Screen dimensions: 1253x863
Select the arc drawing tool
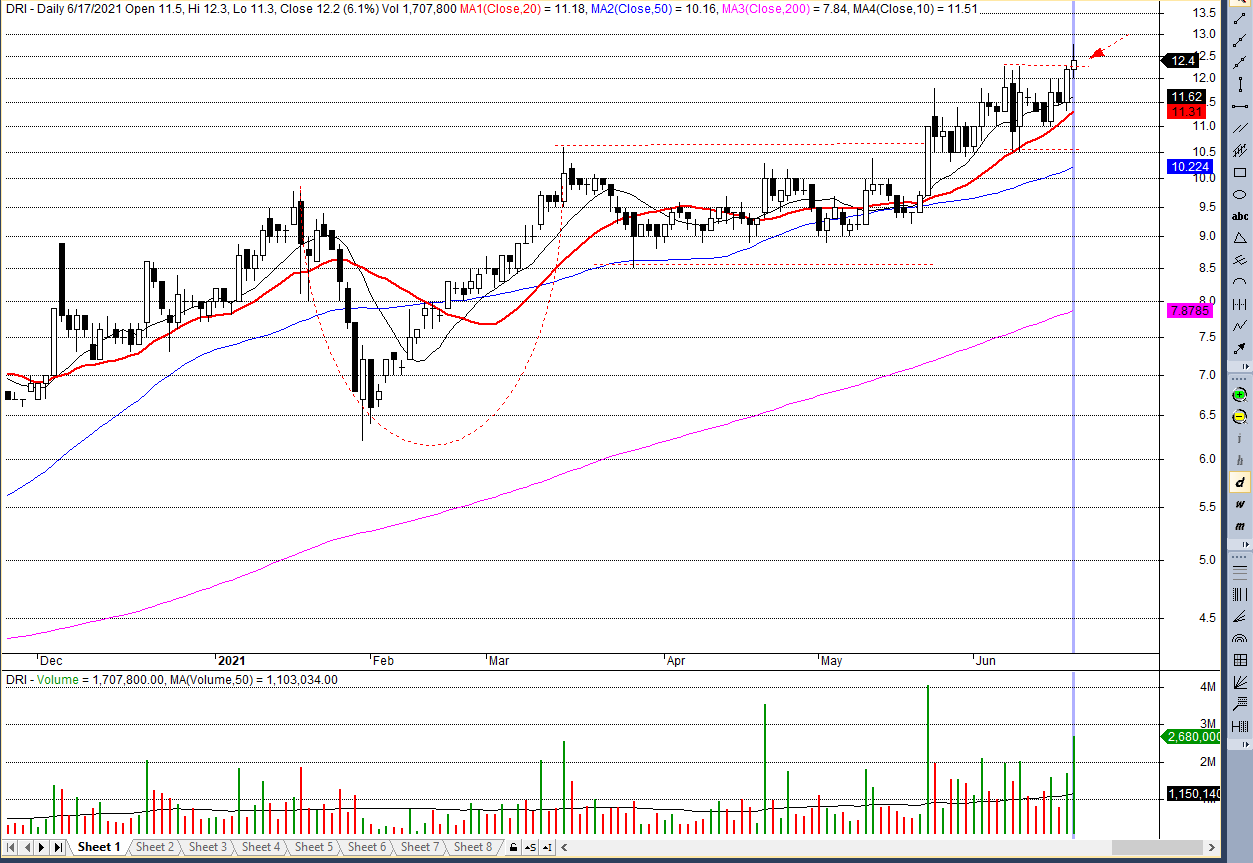[x=1240, y=282]
